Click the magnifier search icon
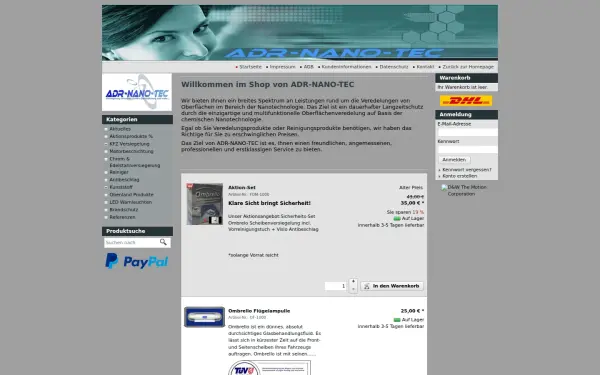Viewport: 600px width, 375px height. point(163,242)
